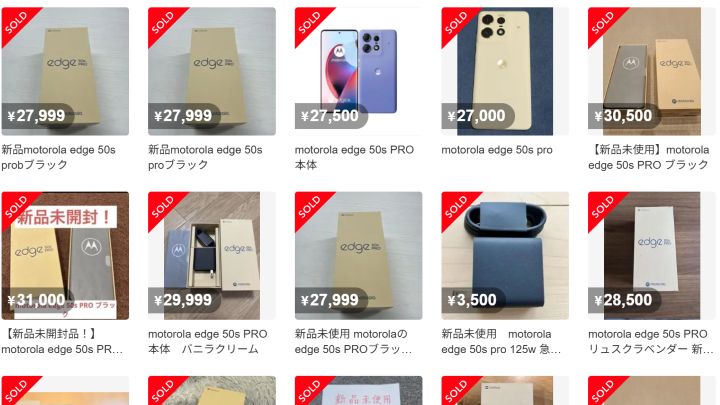Open the purple motorola edge 50s PRO thumbnail
Viewport: 720px width, 405px height.
point(358,71)
